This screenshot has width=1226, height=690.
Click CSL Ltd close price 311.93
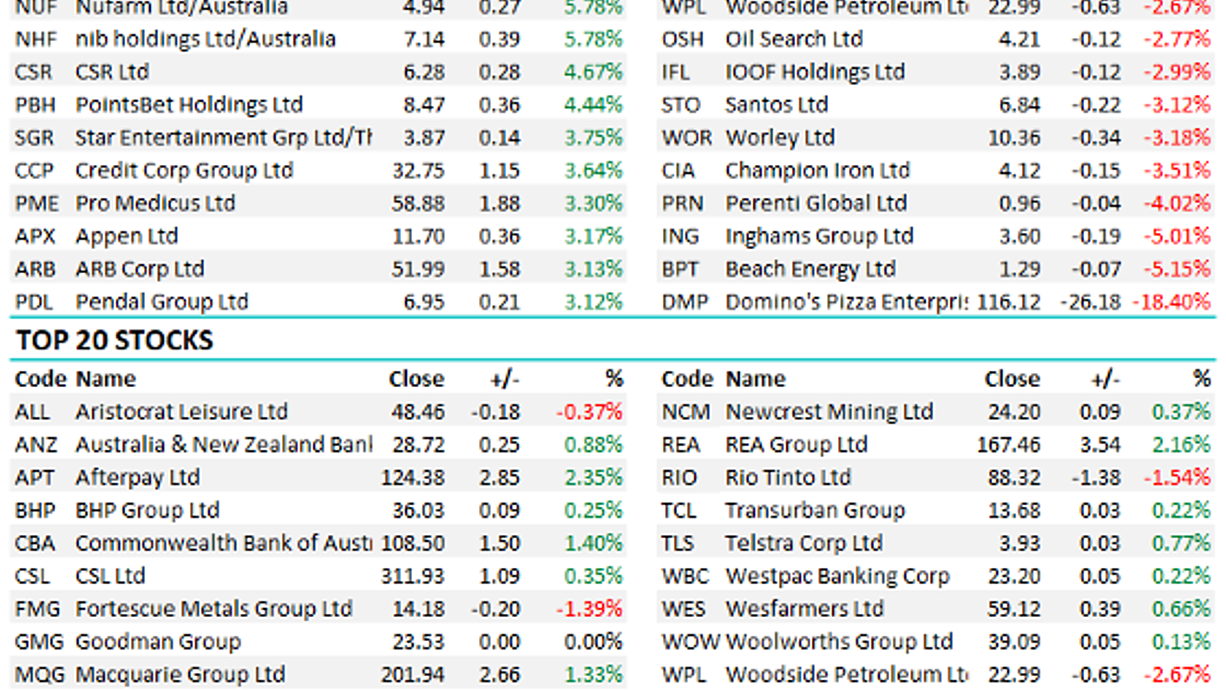[x=413, y=578]
